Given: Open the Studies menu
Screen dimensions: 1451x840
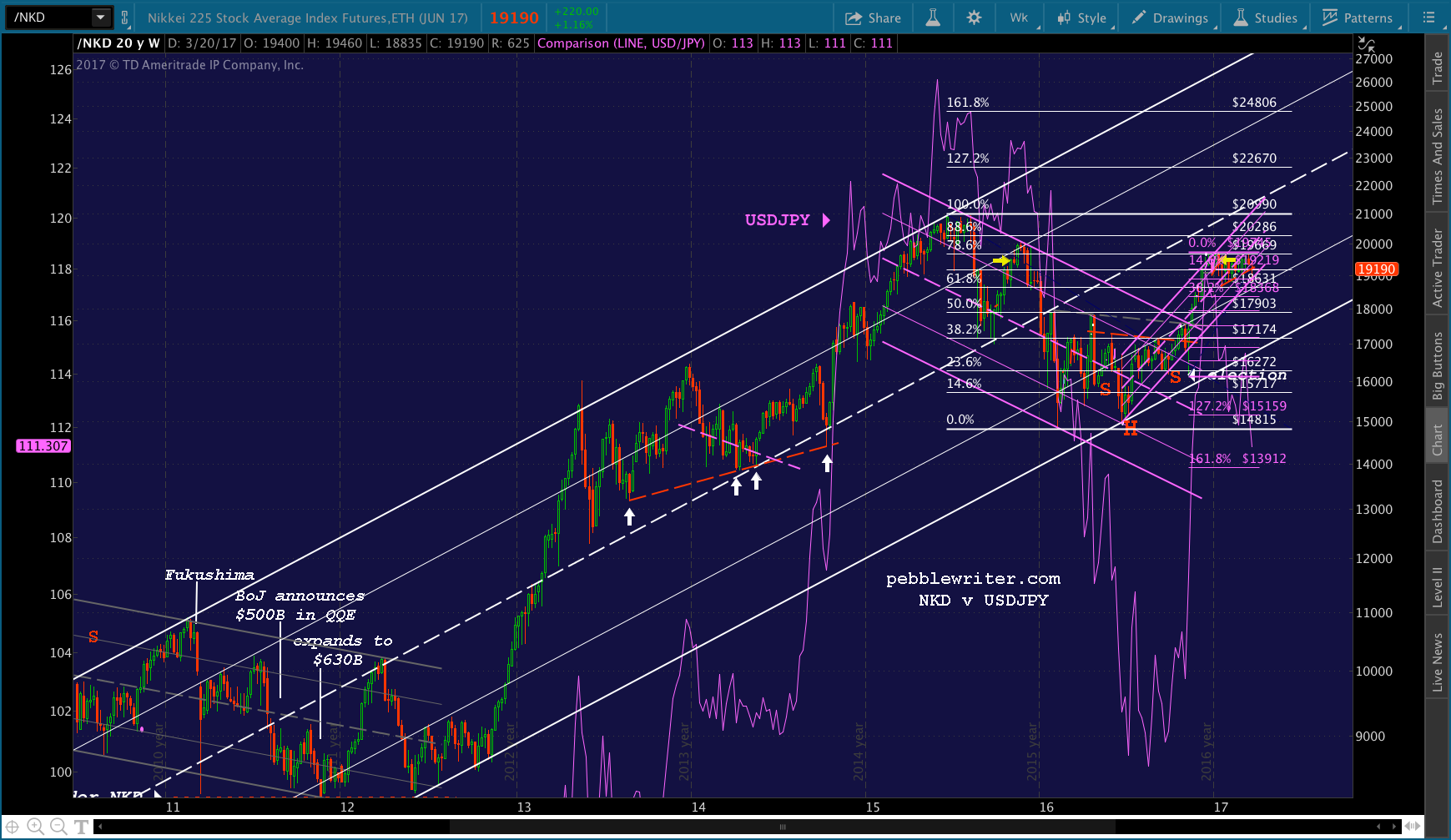Looking at the screenshot, I should 1266,18.
